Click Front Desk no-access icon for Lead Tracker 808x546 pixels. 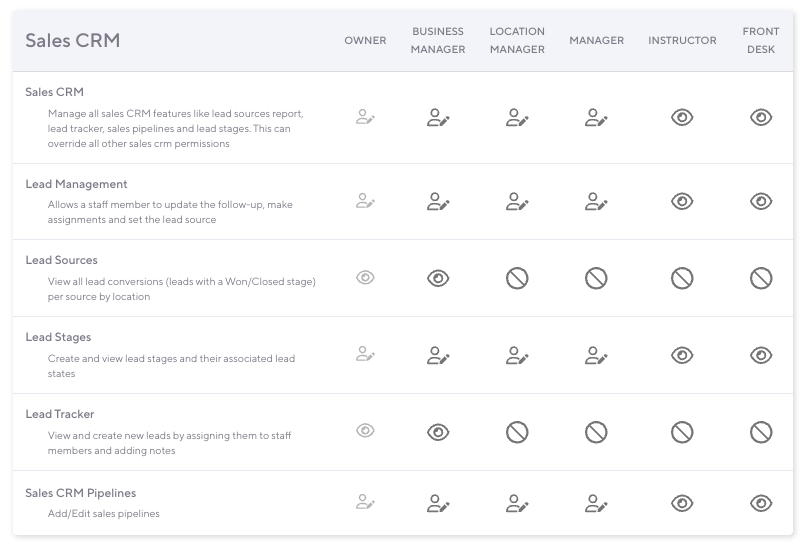click(761, 432)
